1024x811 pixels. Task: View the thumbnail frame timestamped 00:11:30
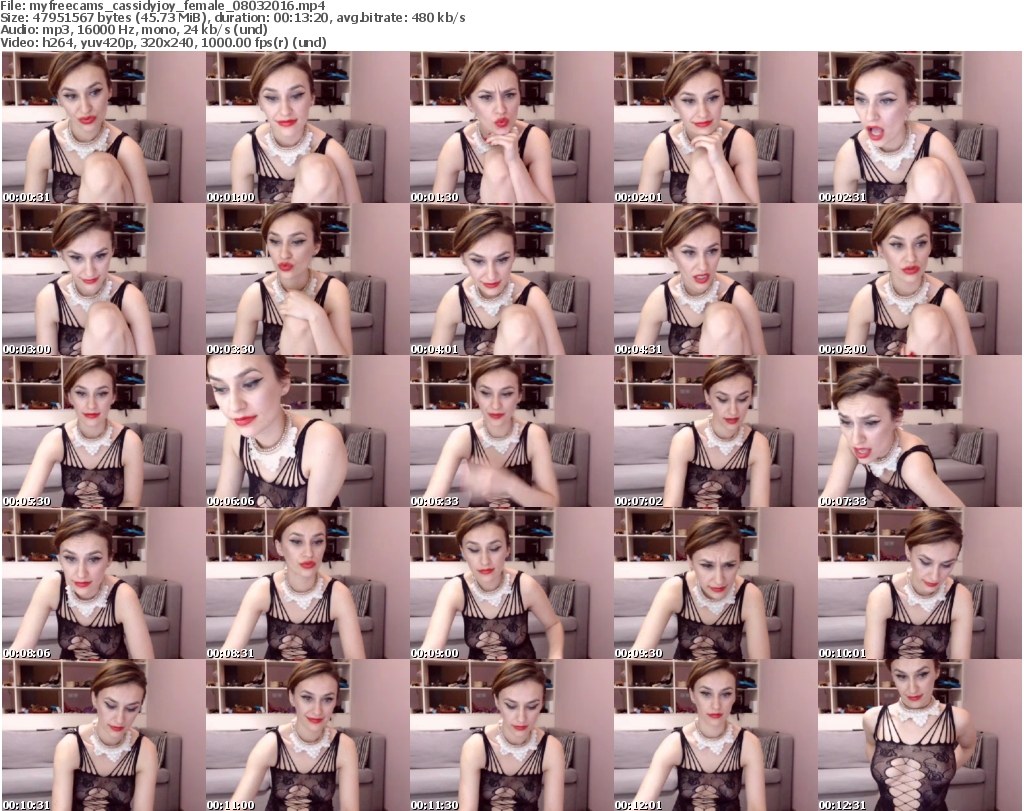coord(511,735)
